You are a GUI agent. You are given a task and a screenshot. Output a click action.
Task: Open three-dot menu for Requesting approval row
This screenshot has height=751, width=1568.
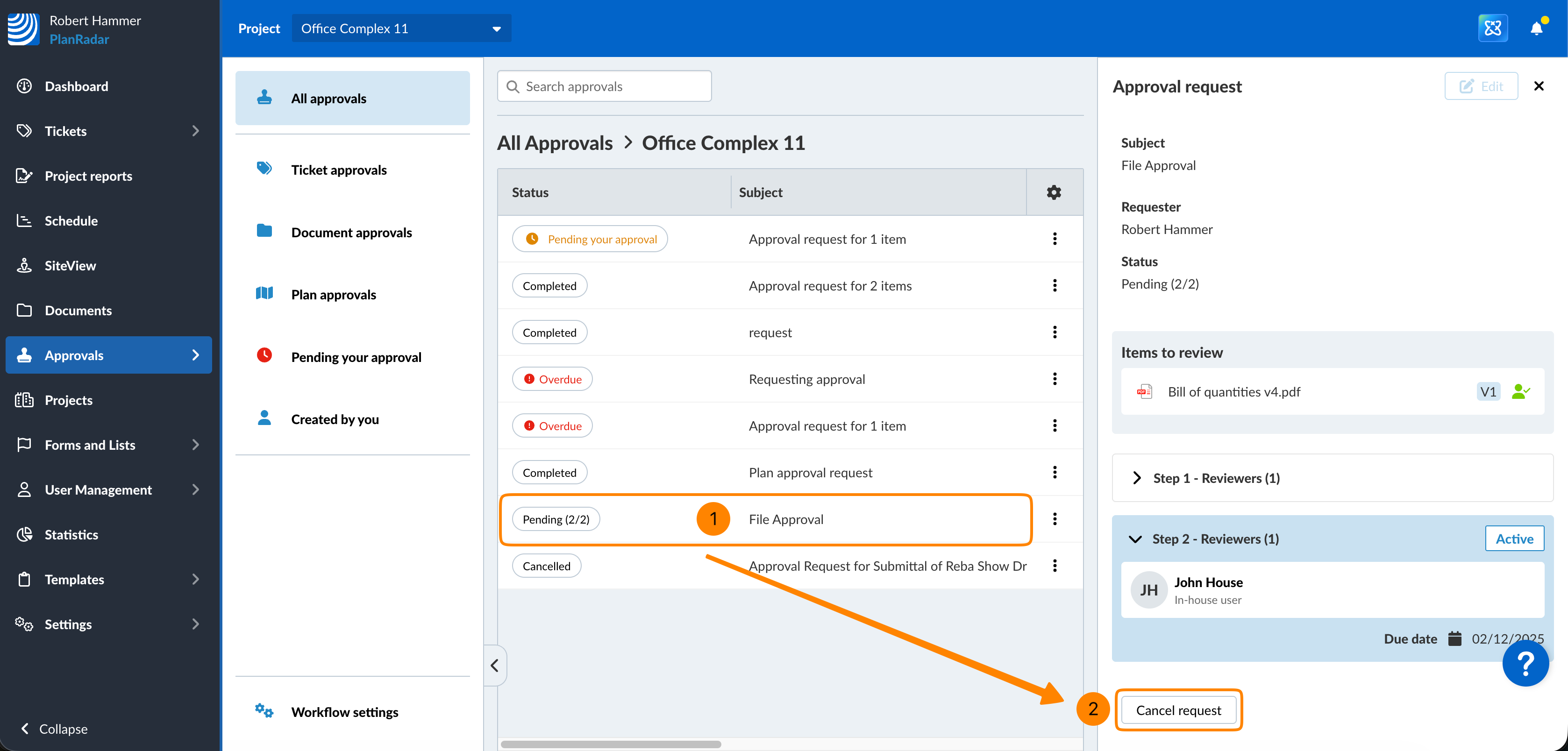click(x=1054, y=379)
